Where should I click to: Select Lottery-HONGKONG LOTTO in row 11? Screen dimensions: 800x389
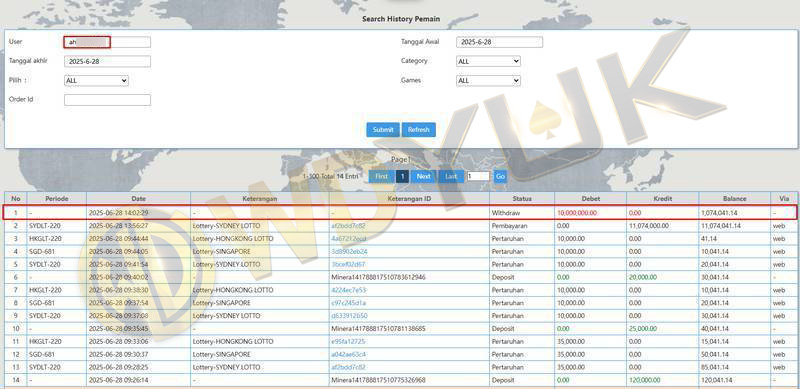233,342
